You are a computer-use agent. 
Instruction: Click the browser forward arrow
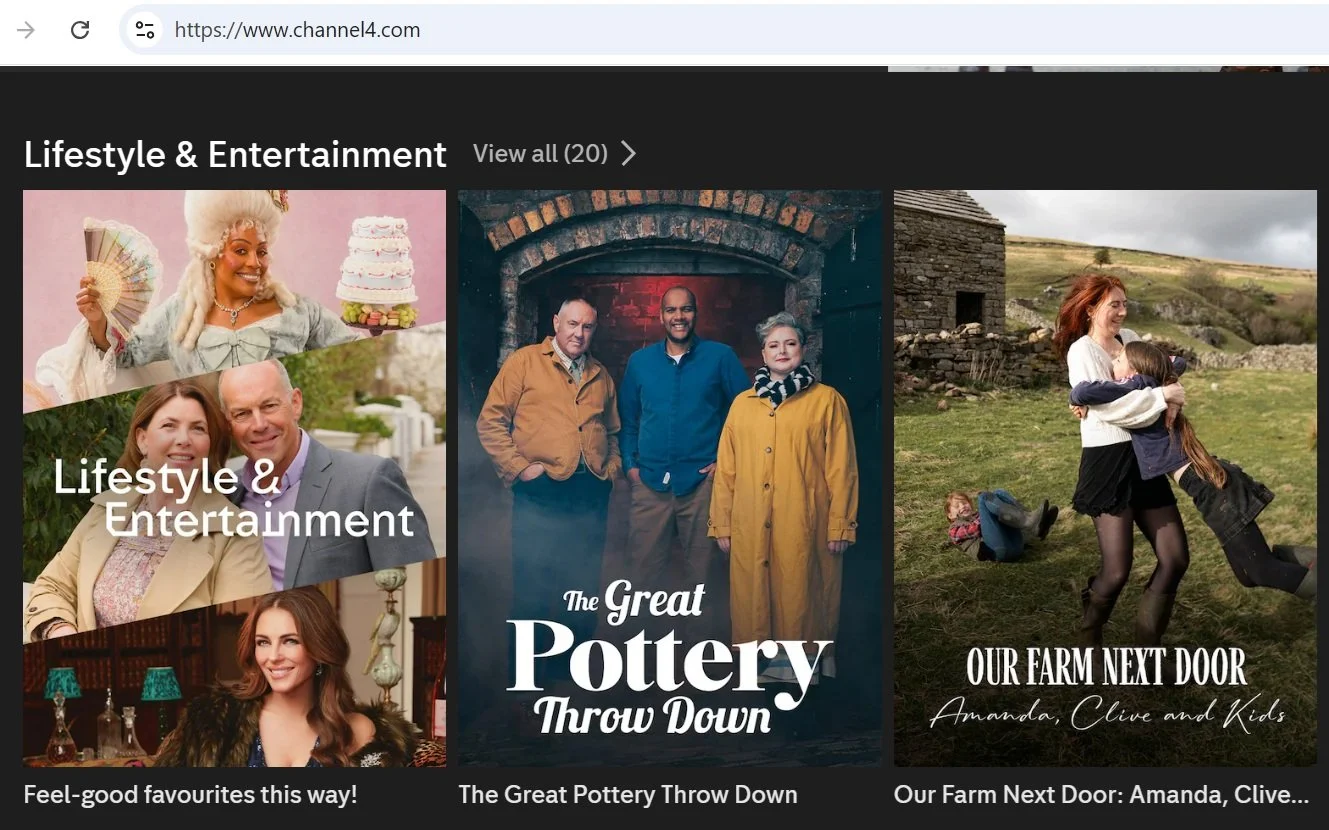[26, 30]
